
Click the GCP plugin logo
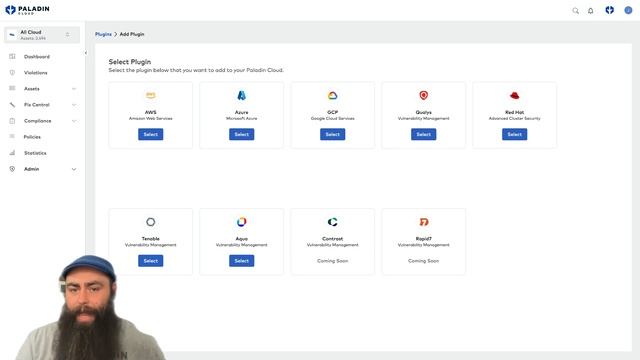(333, 96)
